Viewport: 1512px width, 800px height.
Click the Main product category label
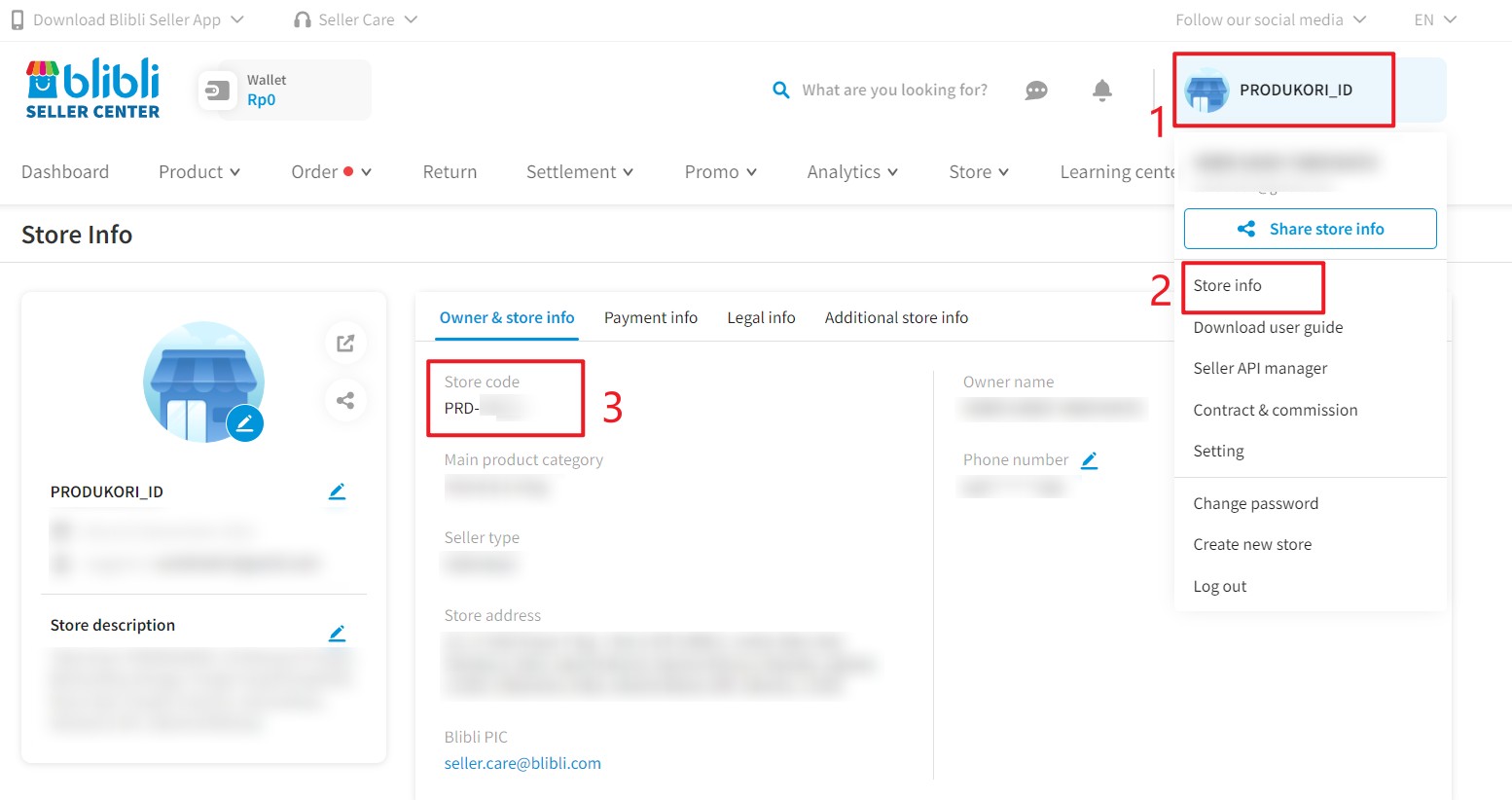coord(523,460)
